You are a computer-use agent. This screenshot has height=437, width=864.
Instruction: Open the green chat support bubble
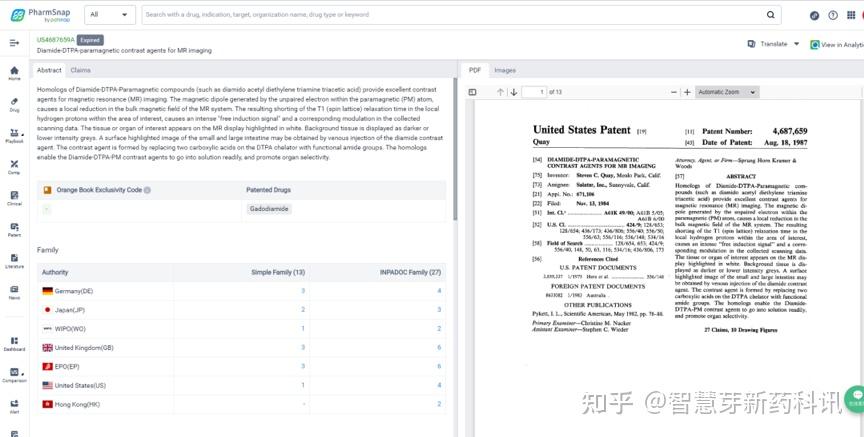tap(855, 400)
